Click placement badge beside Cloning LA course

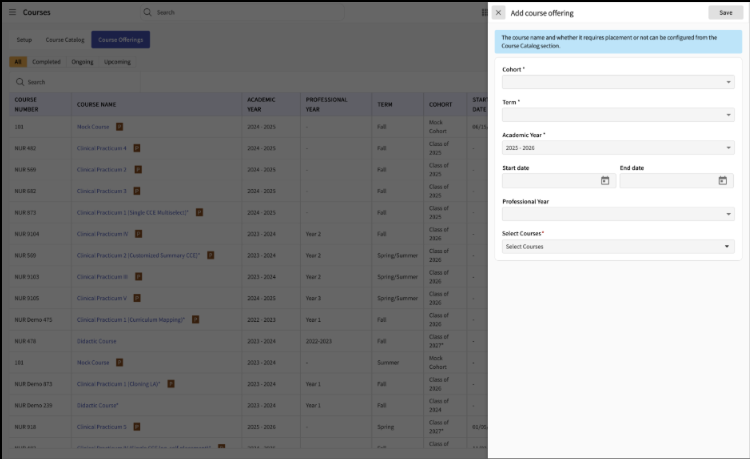coord(171,383)
